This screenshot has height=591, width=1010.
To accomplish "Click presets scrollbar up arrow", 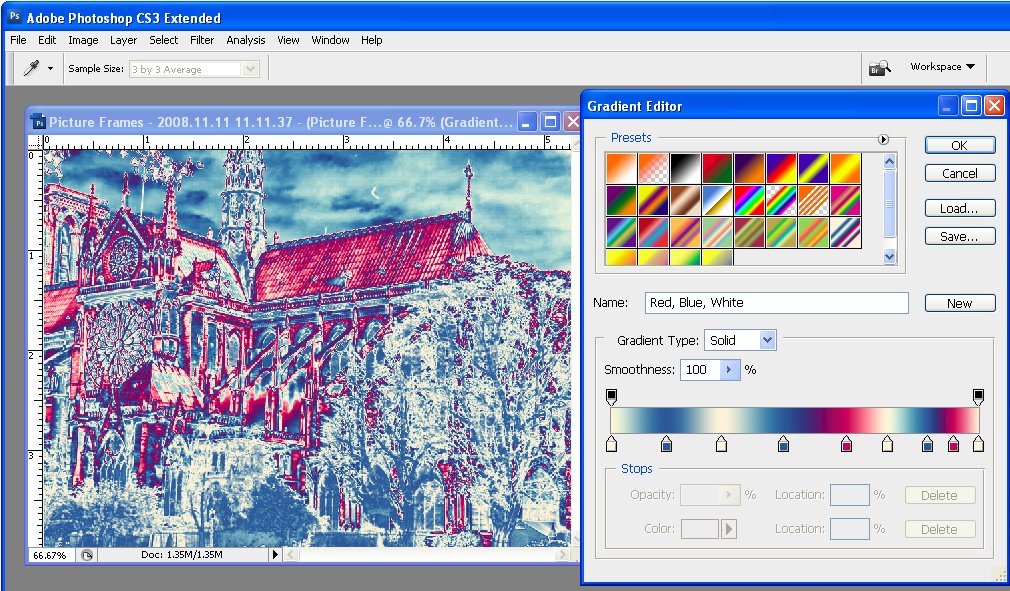I will 890,162.
